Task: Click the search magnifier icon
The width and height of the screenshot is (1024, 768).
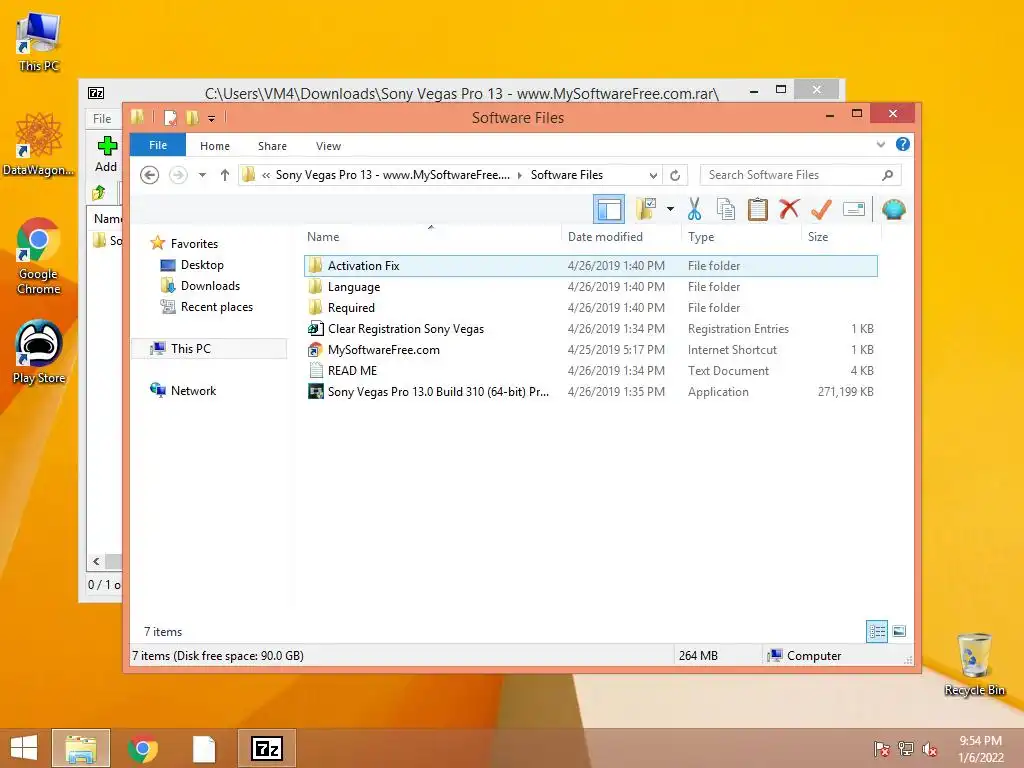Action: pyautogui.click(x=887, y=175)
